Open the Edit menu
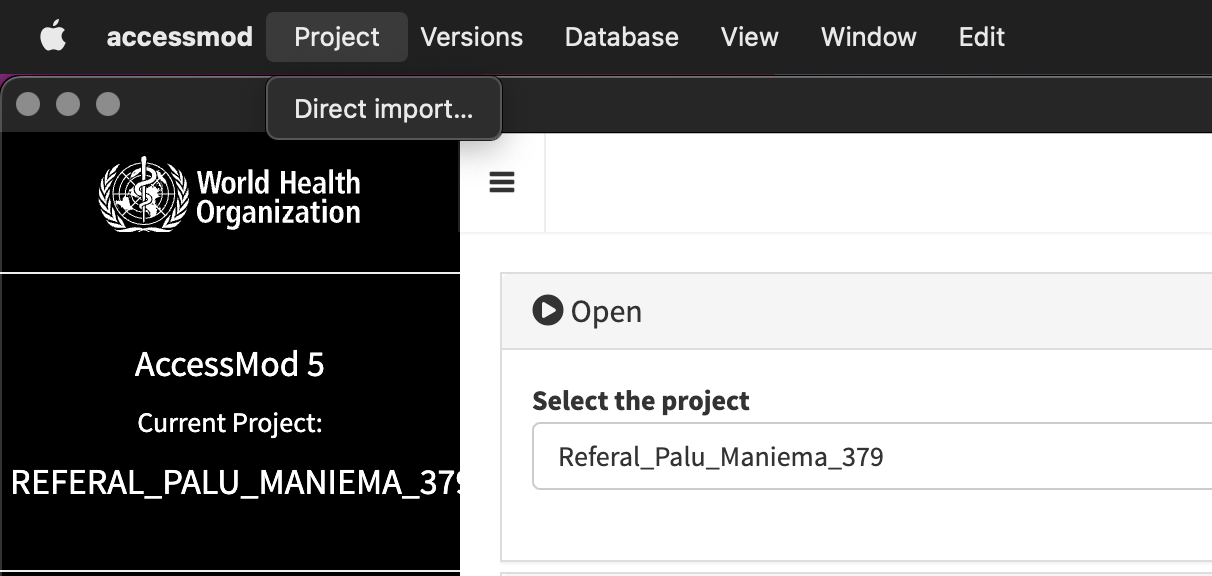 981,37
